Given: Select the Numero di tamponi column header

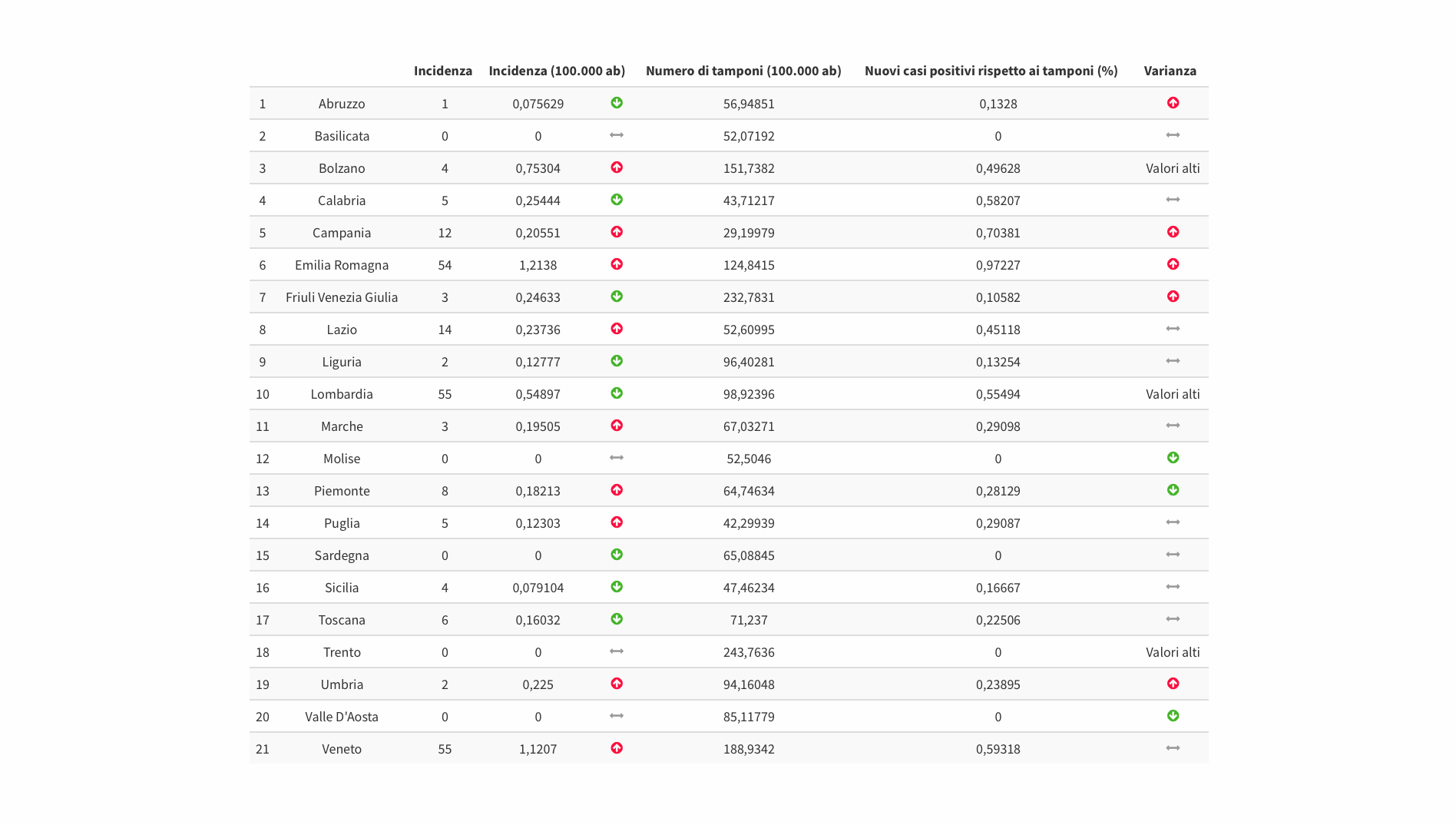Looking at the screenshot, I should tap(743, 71).
